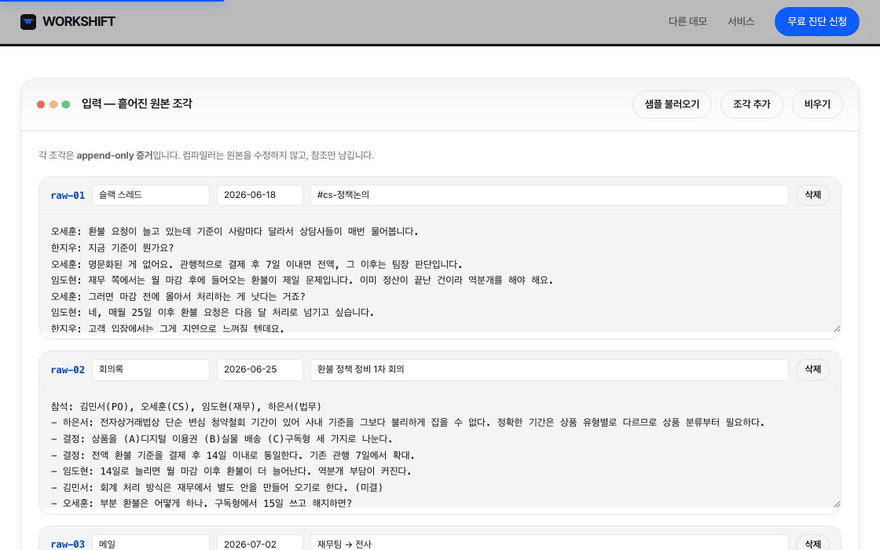Click line '임도현: 네, 매월 25일 이후'
This screenshot has width=880, height=550.
(212, 312)
